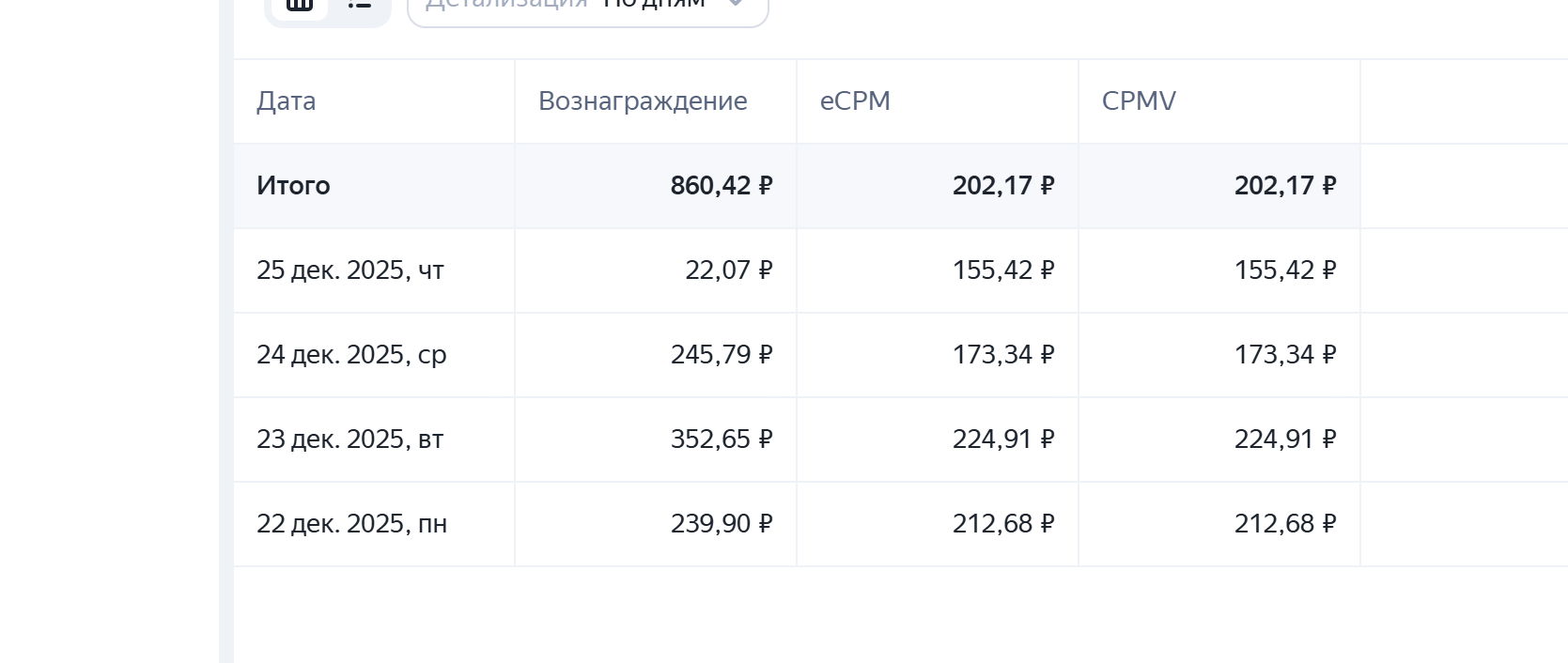This screenshot has width=1568, height=663.
Task: Select the 25 дек. 2025 date row
Action: click(x=350, y=270)
